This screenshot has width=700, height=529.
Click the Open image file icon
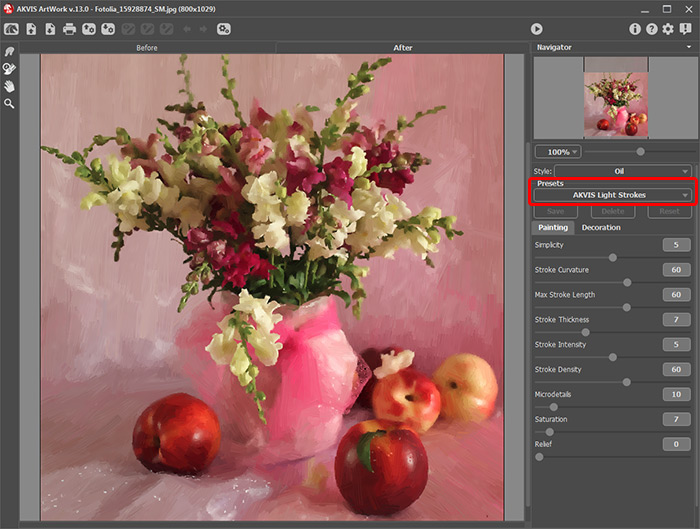pyautogui.click(x=31, y=29)
